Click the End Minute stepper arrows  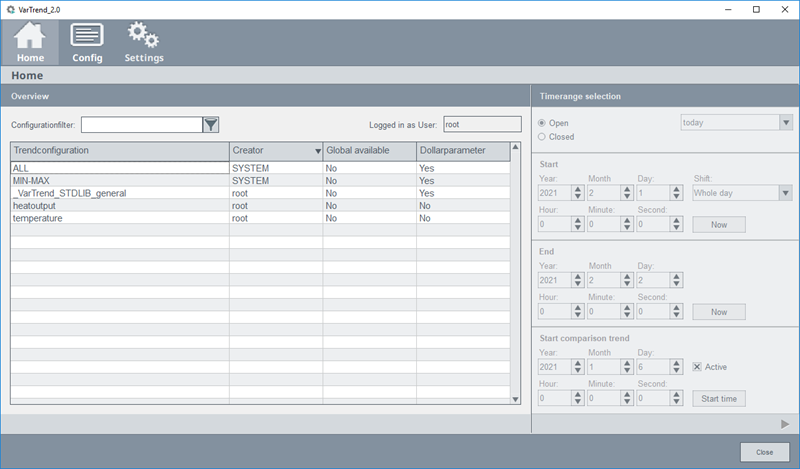click(627, 311)
